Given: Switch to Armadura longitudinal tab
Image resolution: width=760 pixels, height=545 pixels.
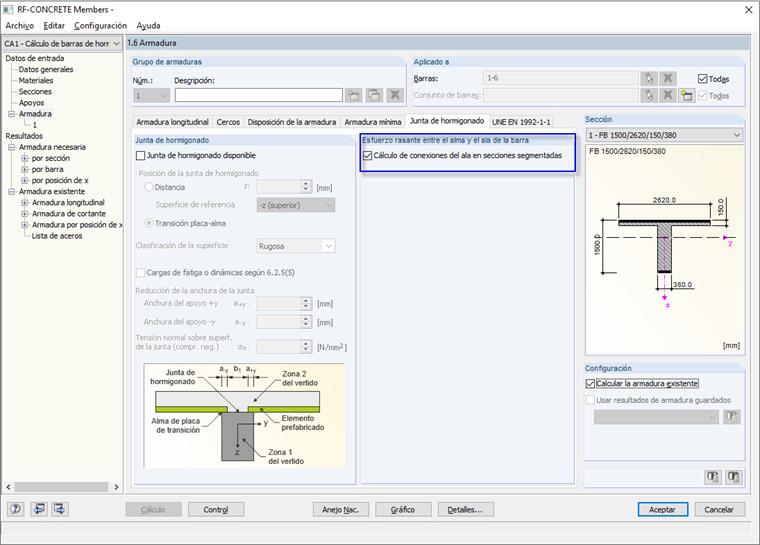Looking at the screenshot, I should 172,122.
